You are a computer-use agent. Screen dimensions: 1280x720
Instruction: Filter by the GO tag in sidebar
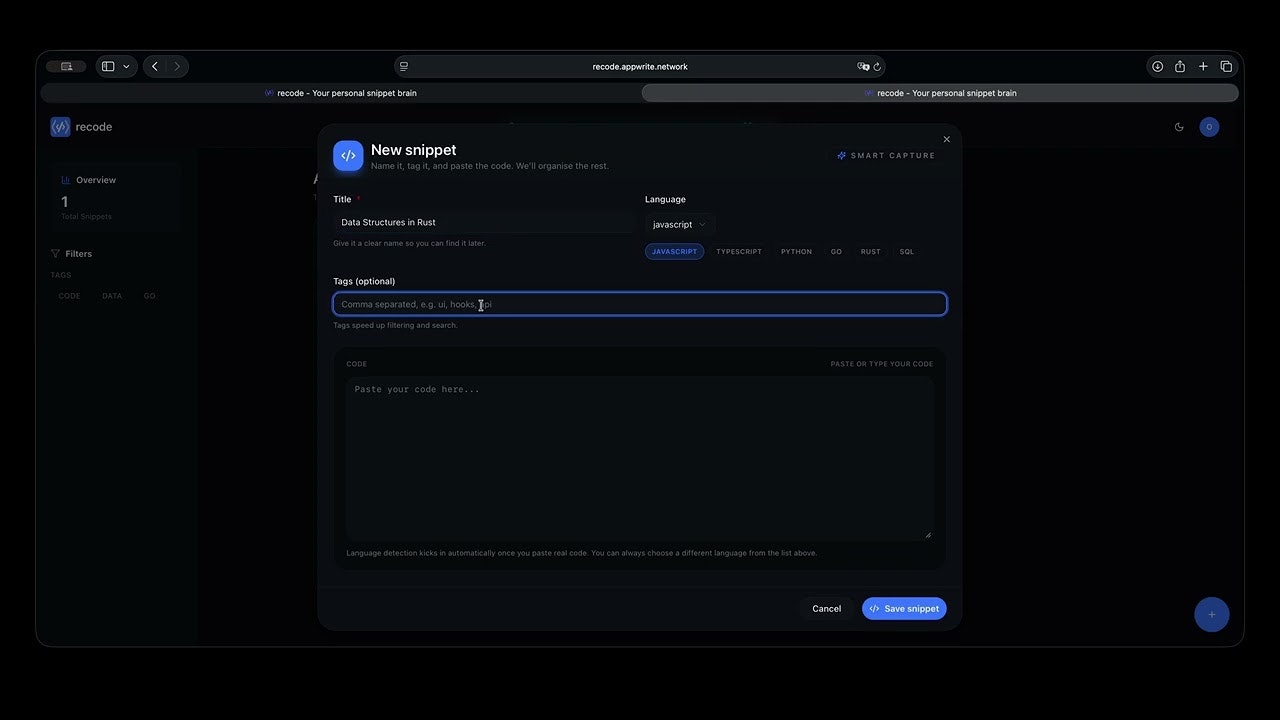[x=149, y=296]
